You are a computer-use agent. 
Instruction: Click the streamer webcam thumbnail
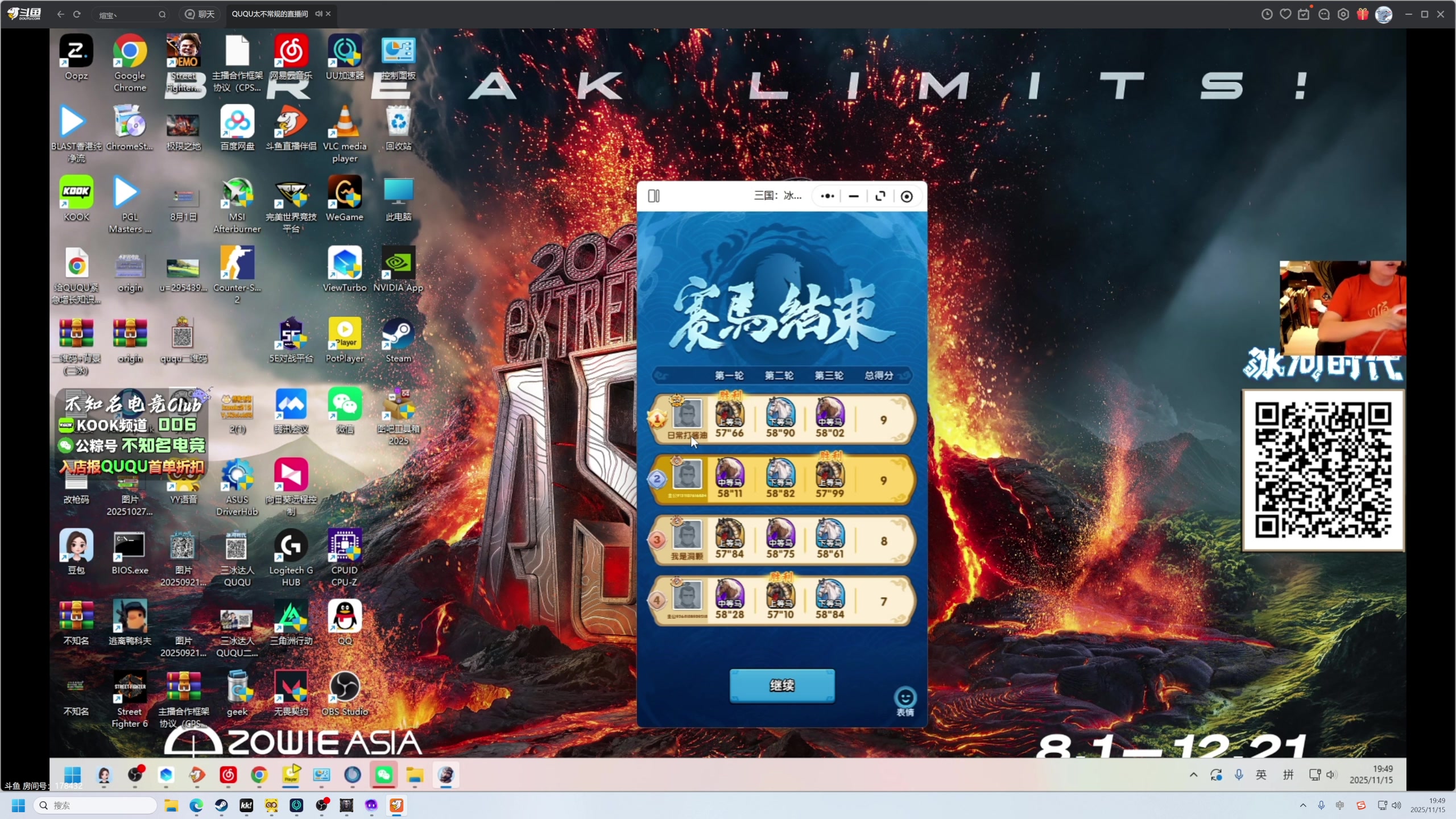1342,307
